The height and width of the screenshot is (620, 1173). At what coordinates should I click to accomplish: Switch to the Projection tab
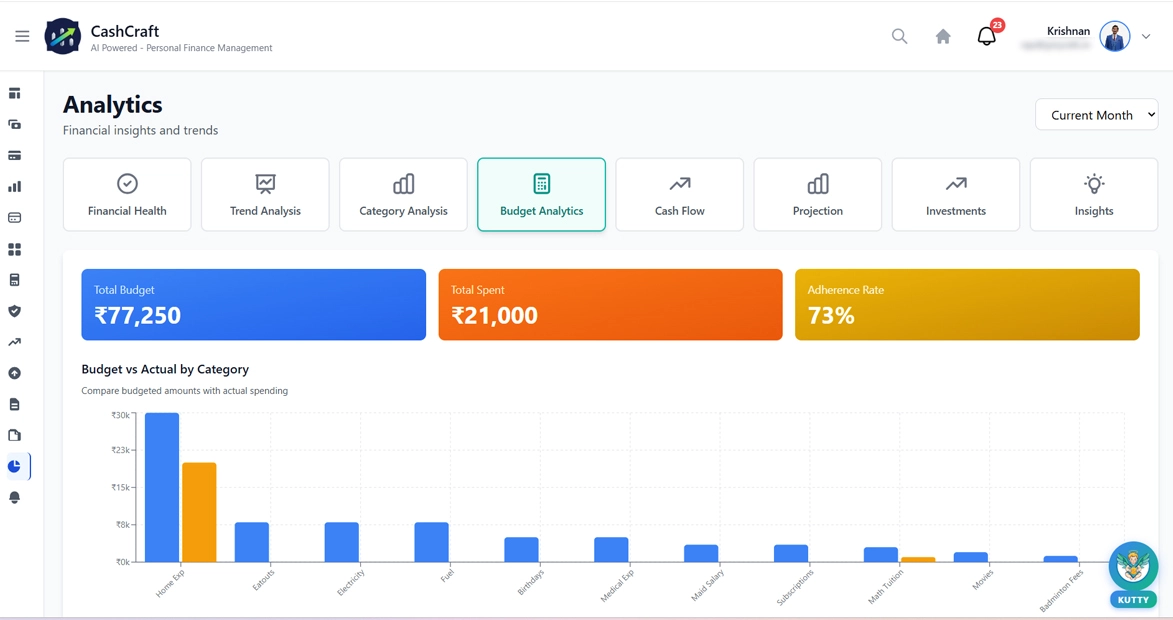(x=818, y=194)
